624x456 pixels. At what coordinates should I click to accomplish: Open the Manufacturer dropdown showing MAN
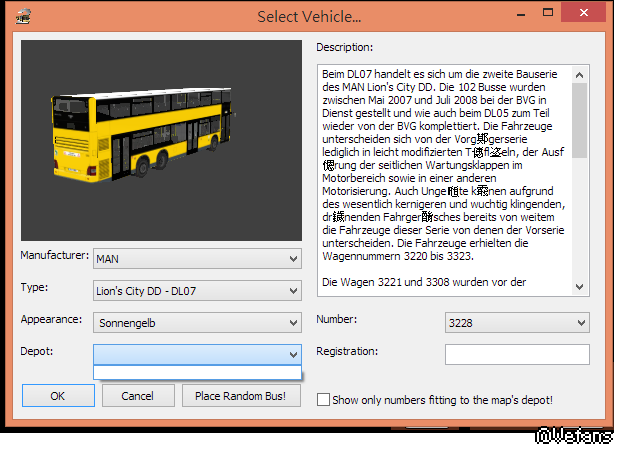[197, 259]
